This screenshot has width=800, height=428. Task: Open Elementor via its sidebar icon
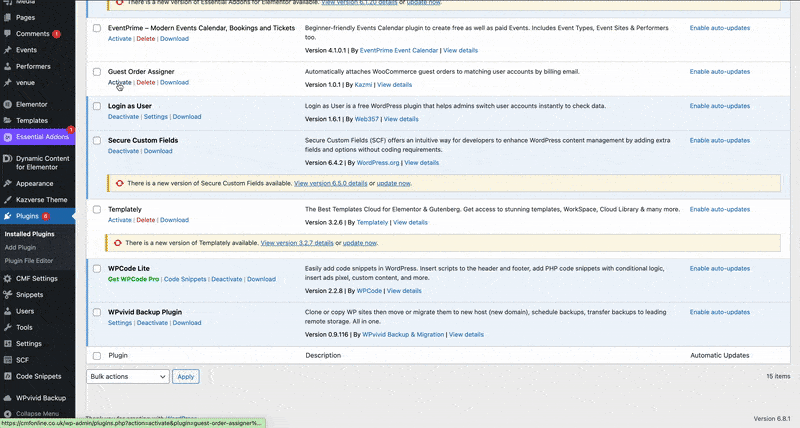coord(8,104)
